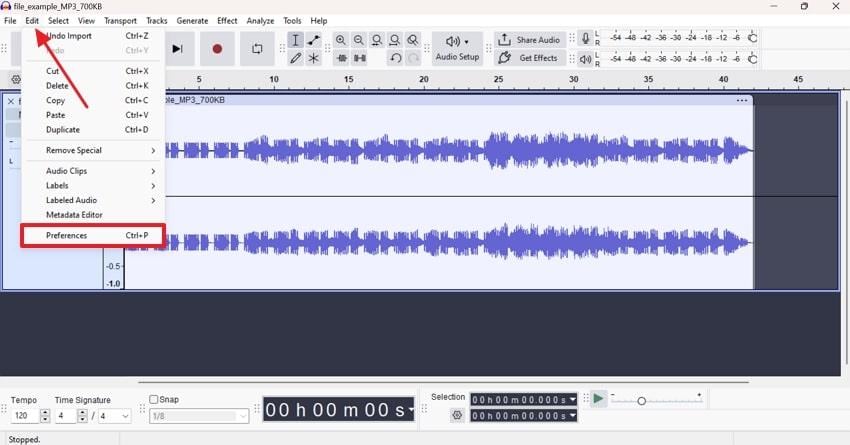850x445 pixels.
Task: Click the Get Effects button
Action: (530, 58)
